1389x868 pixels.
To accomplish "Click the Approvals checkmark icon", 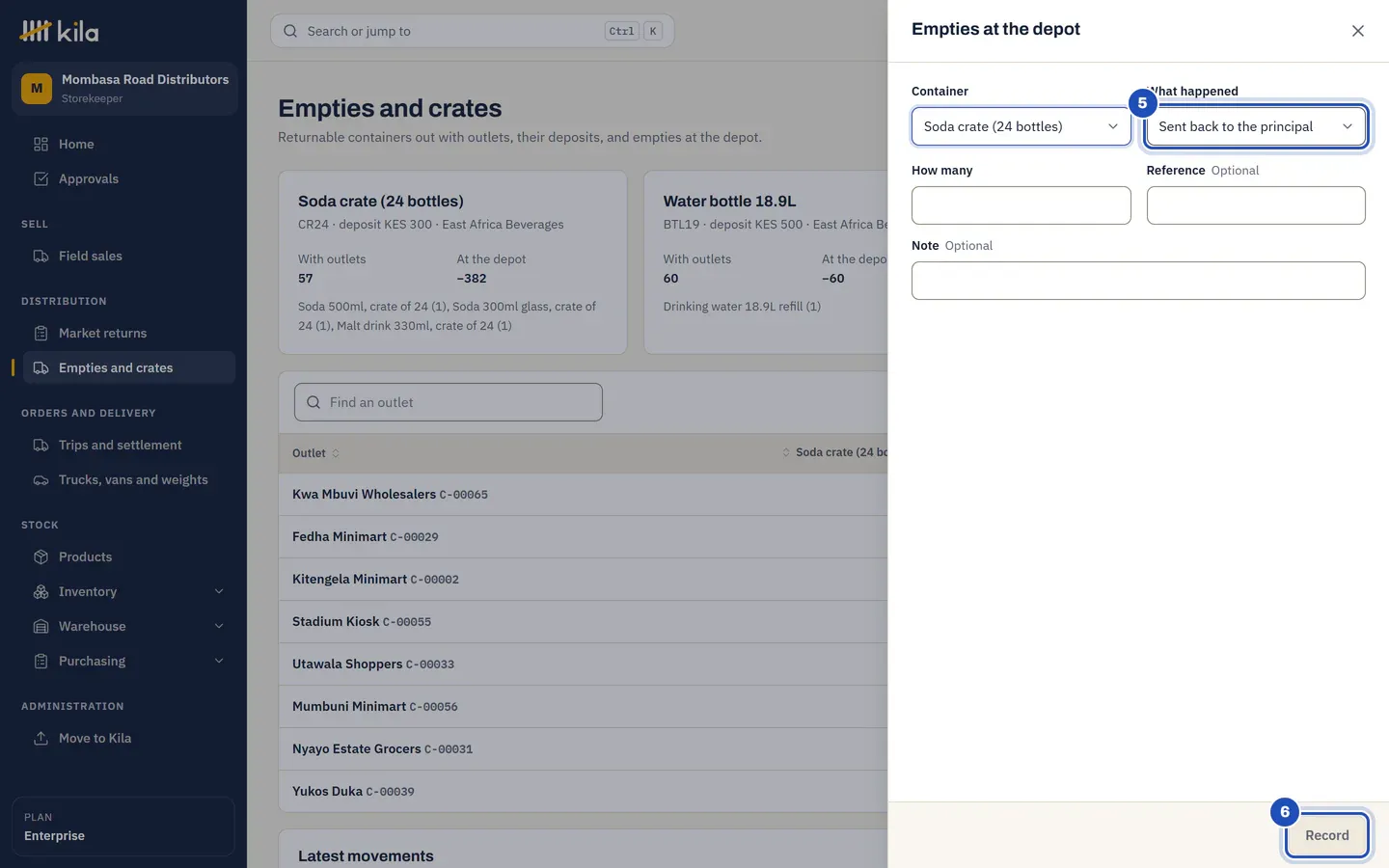I will click(x=41, y=178).
